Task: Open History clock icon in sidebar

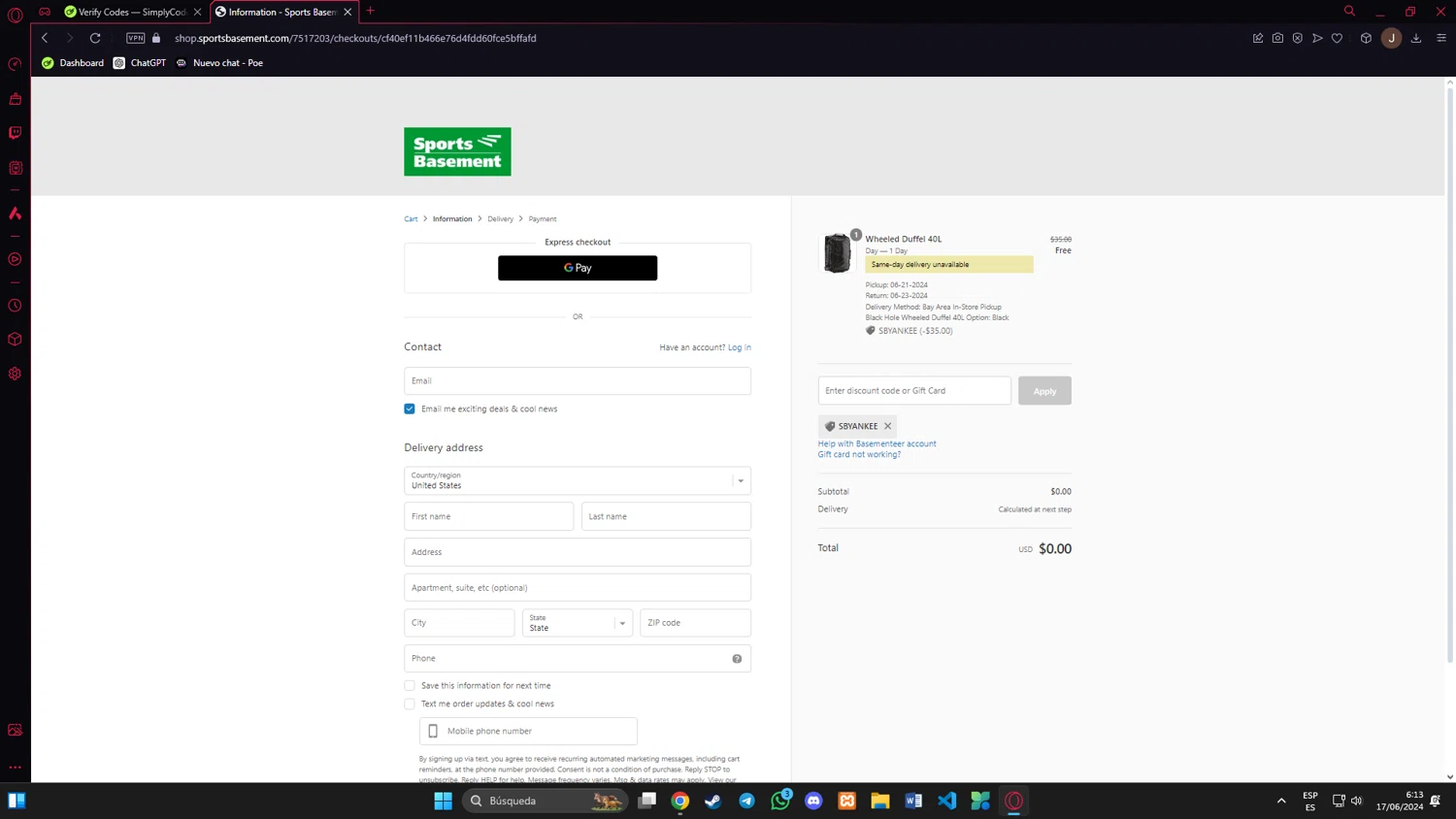Action: (x=15, y=306)
